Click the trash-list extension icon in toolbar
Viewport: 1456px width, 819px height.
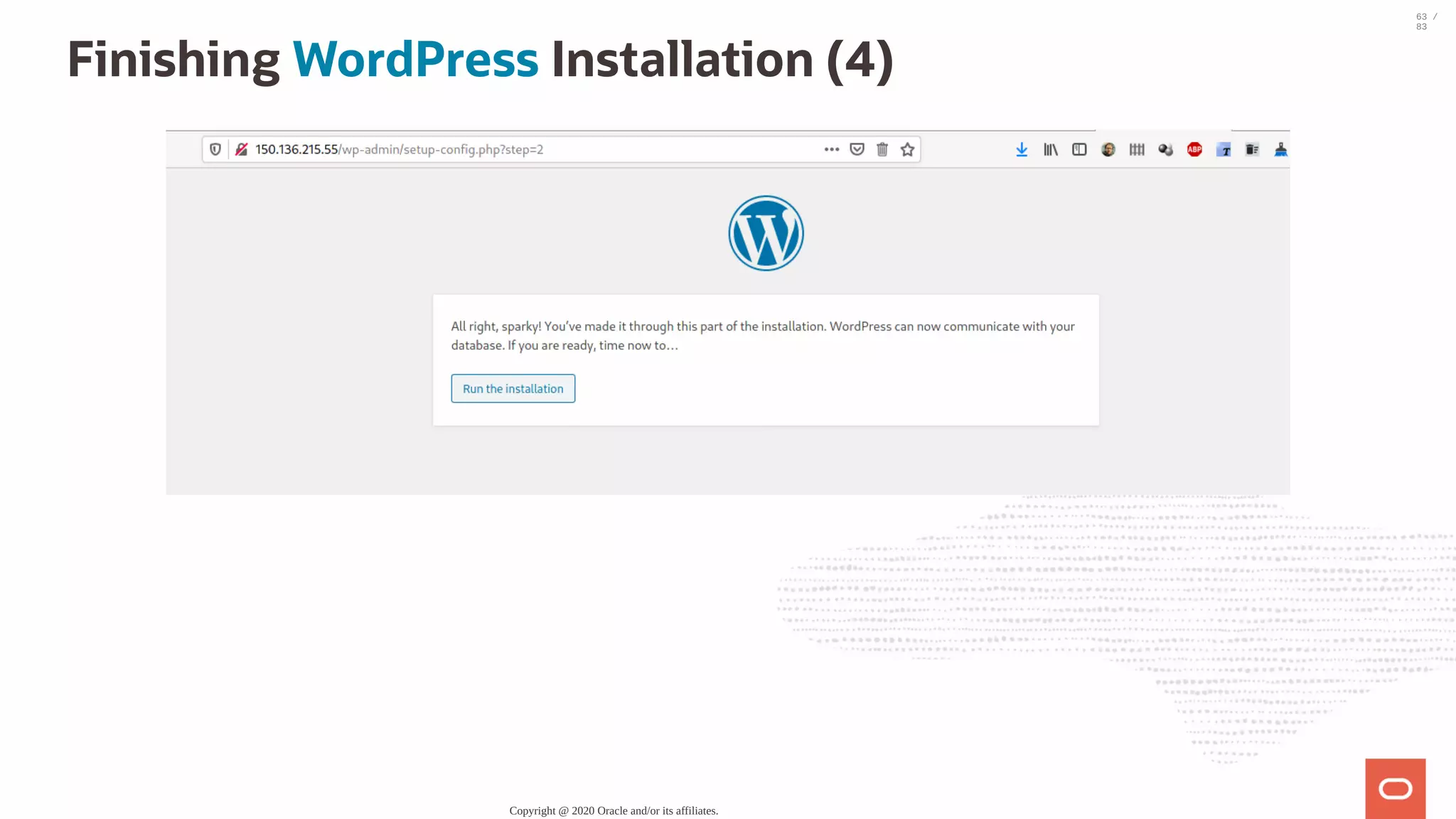(1252, 149)
